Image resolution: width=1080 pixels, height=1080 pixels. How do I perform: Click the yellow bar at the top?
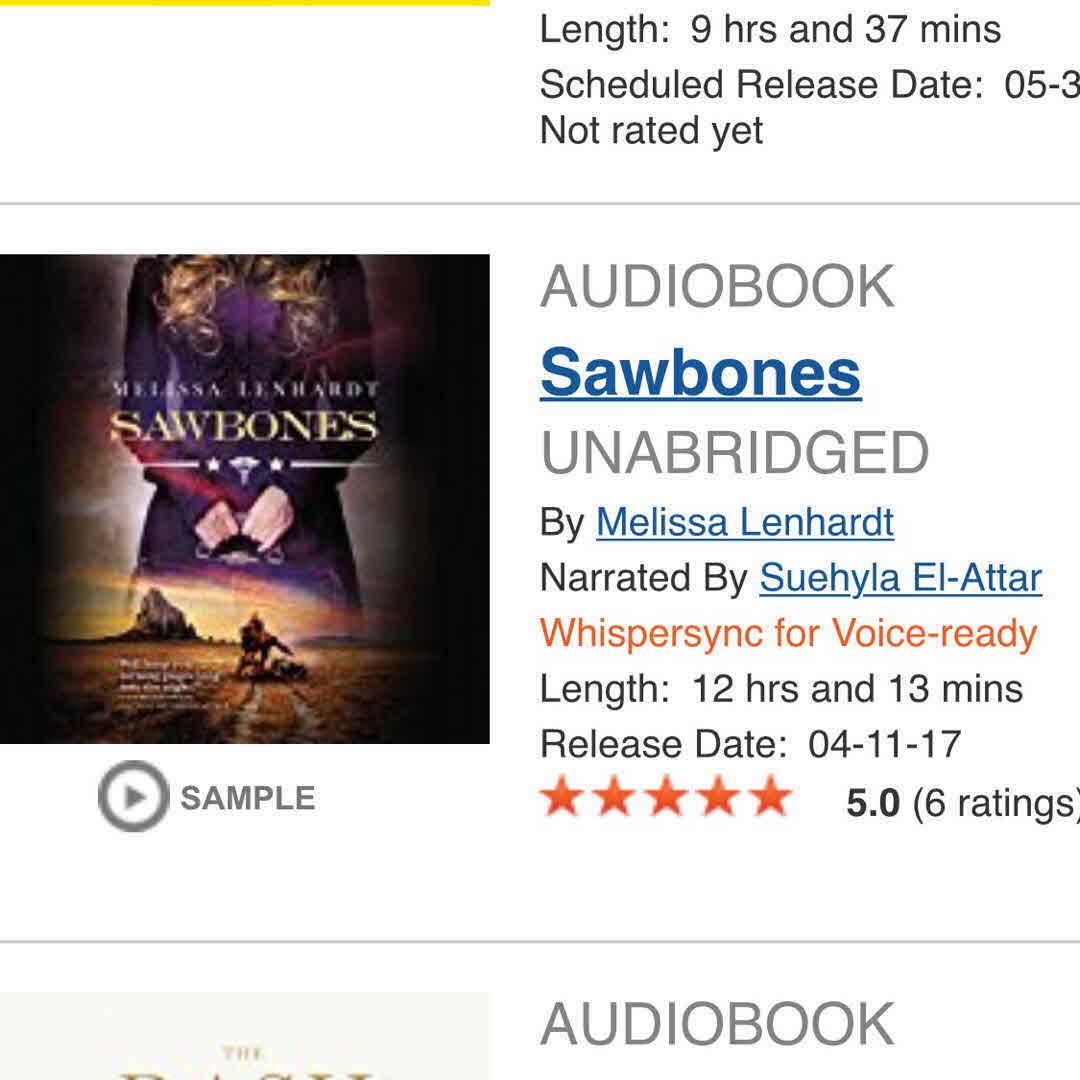point(245,3)
